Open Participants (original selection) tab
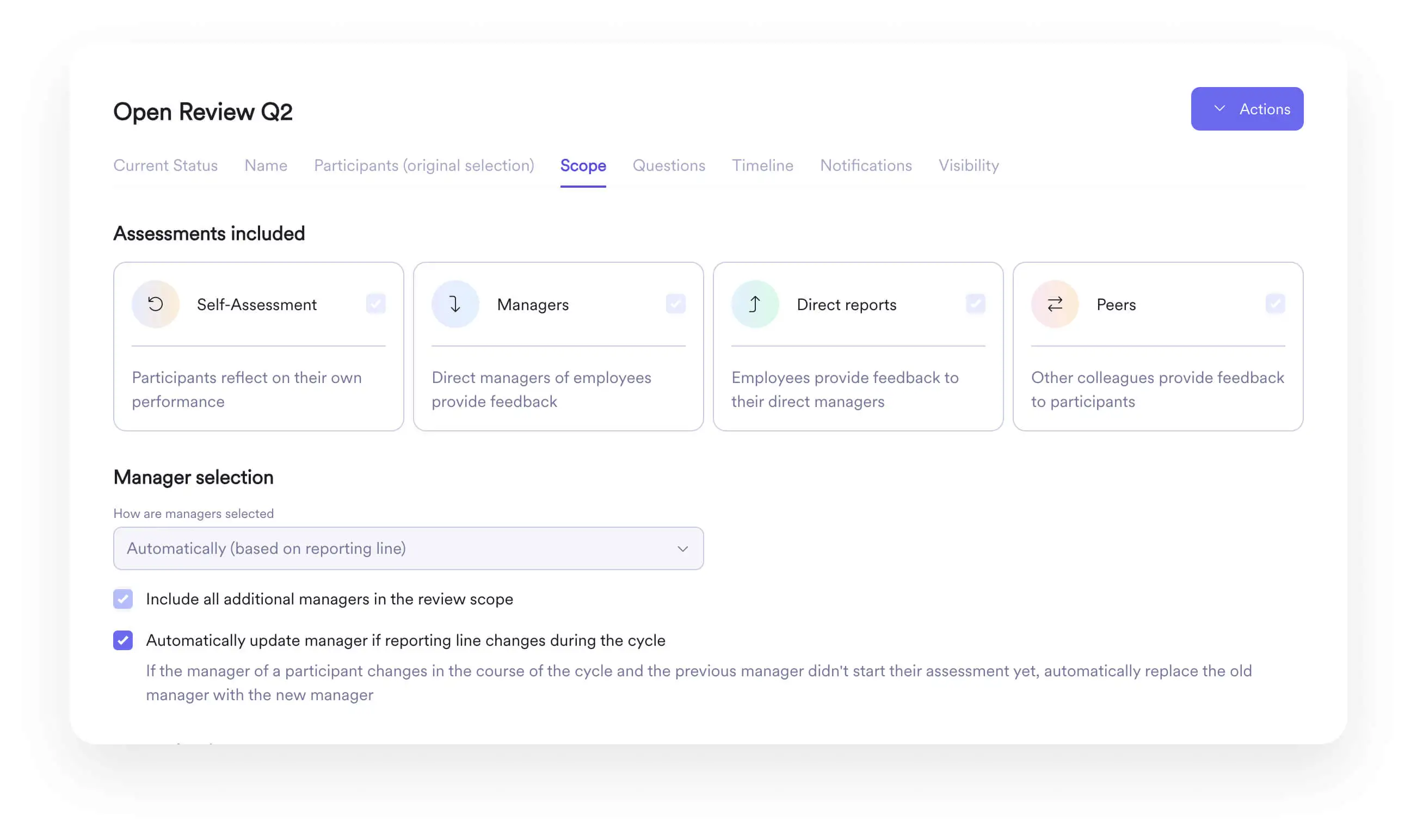Viewport: 1417px width, 840px height. click(x=424, y=165)
